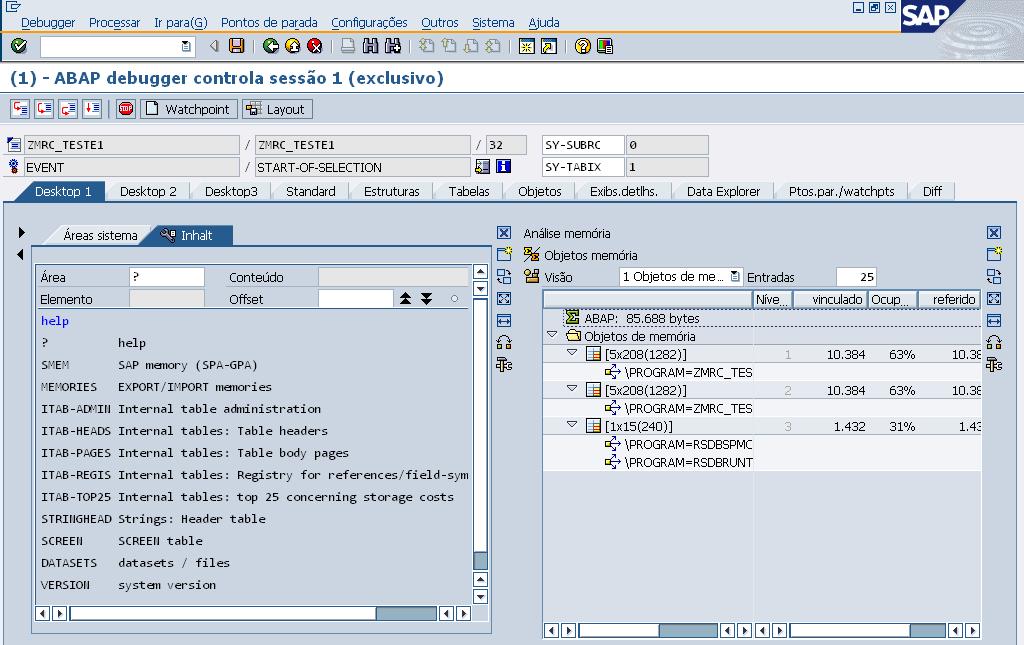Open the Pontos de parada menu
This screenshot has height=645, width=1024.
(x=268, y=22)
